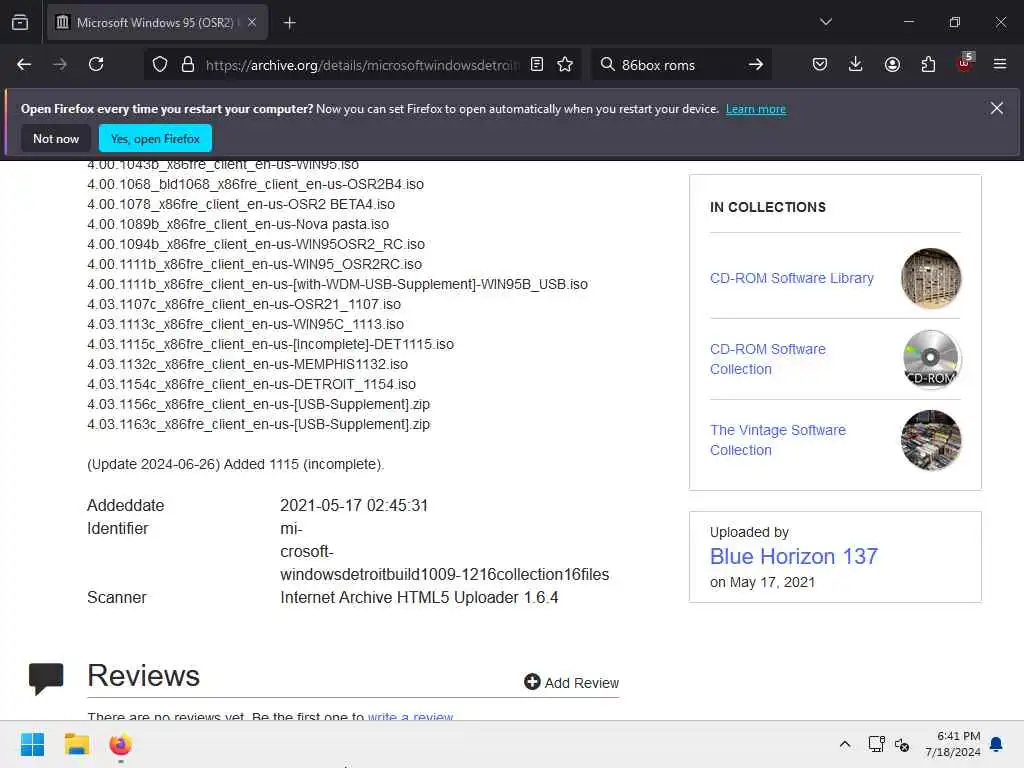Select Scanner value Internet Archive HTML5 Uploader
Screen dimensions: 1024x768
(419, 598)
